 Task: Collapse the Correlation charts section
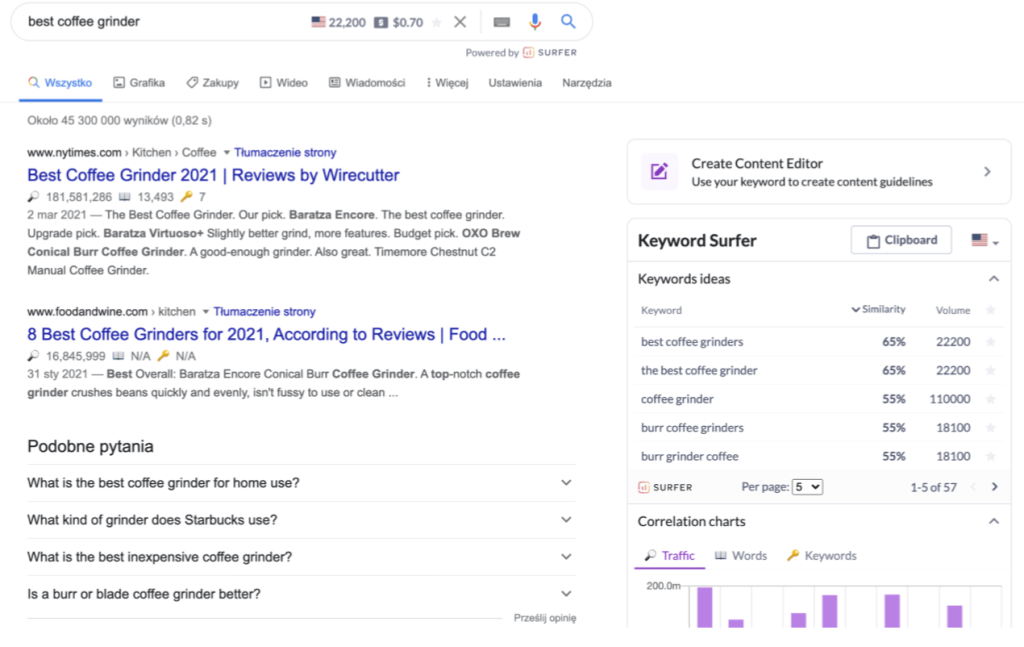coord(993,521)
